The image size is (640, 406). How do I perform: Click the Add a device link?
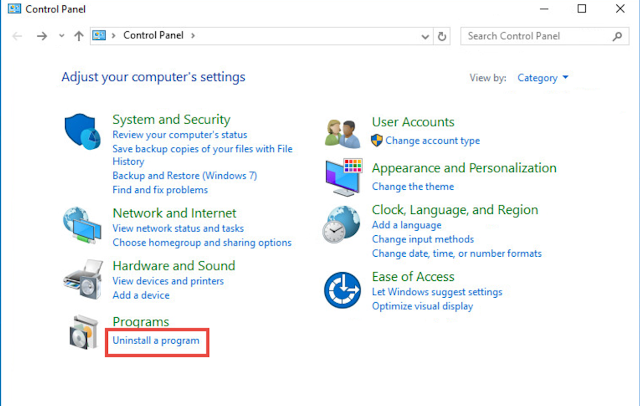[141, 295]
